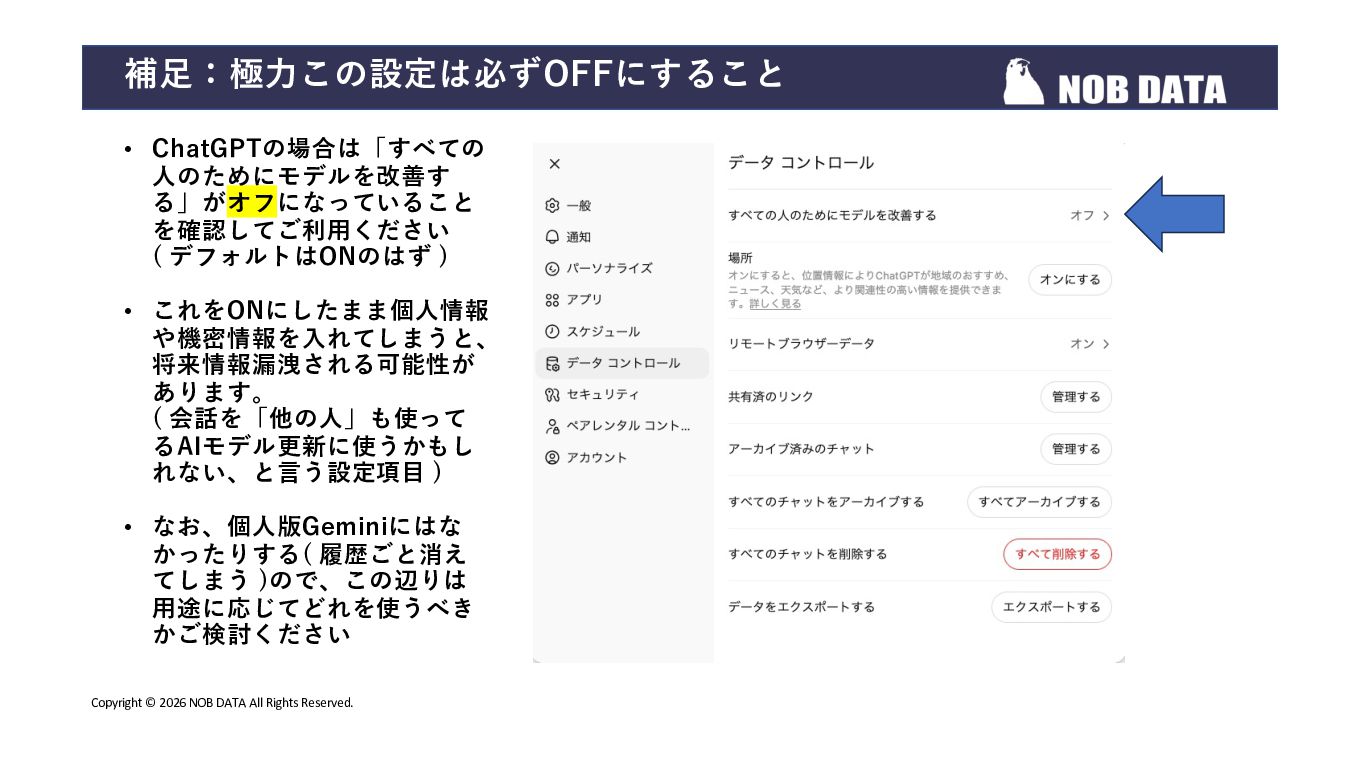Viewport: 1361px width, 765px height.
Task: Click the アーカイブ済みのチャット label
Action: point(801,449)
